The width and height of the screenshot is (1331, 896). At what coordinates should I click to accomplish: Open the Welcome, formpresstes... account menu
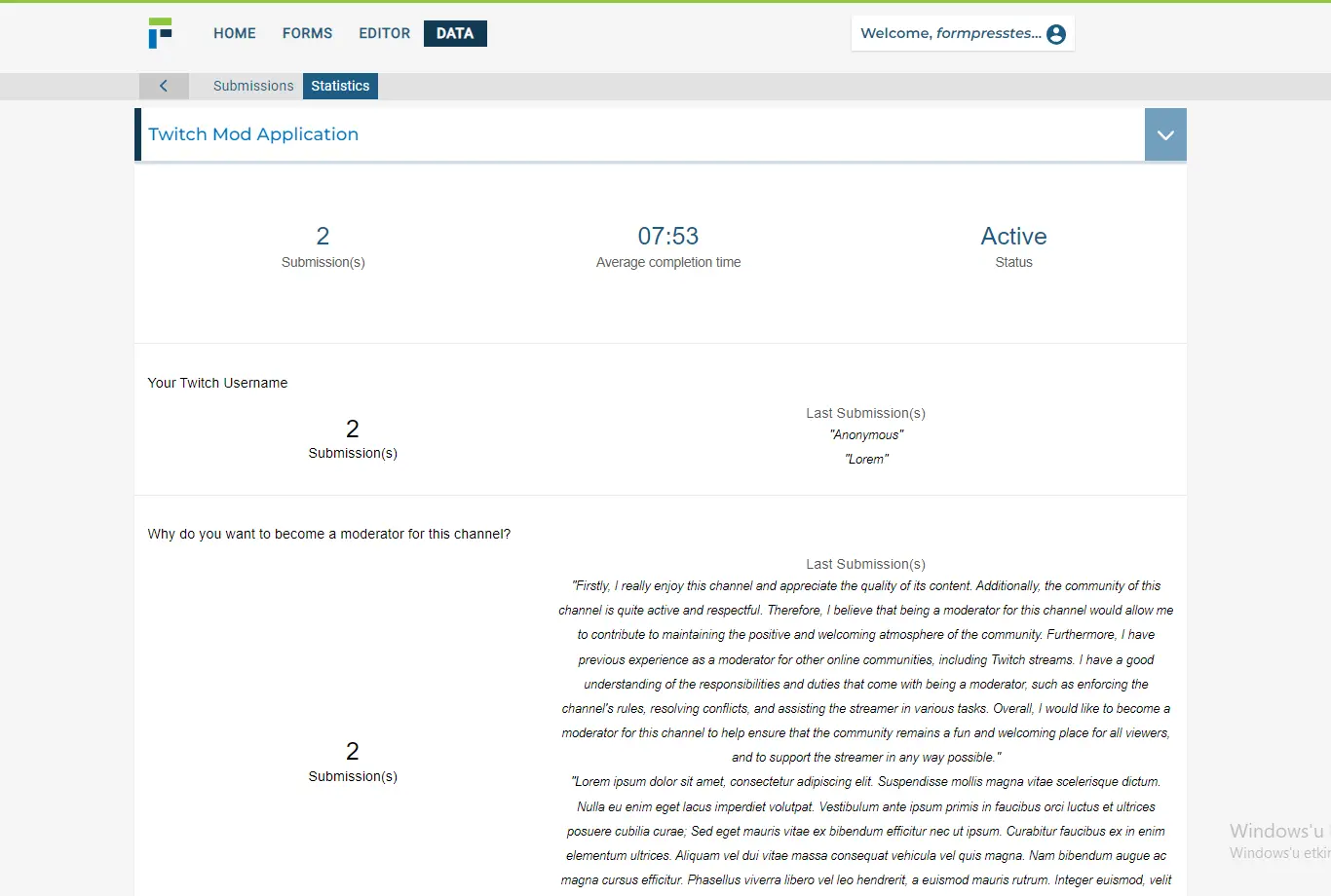(963, 33)
